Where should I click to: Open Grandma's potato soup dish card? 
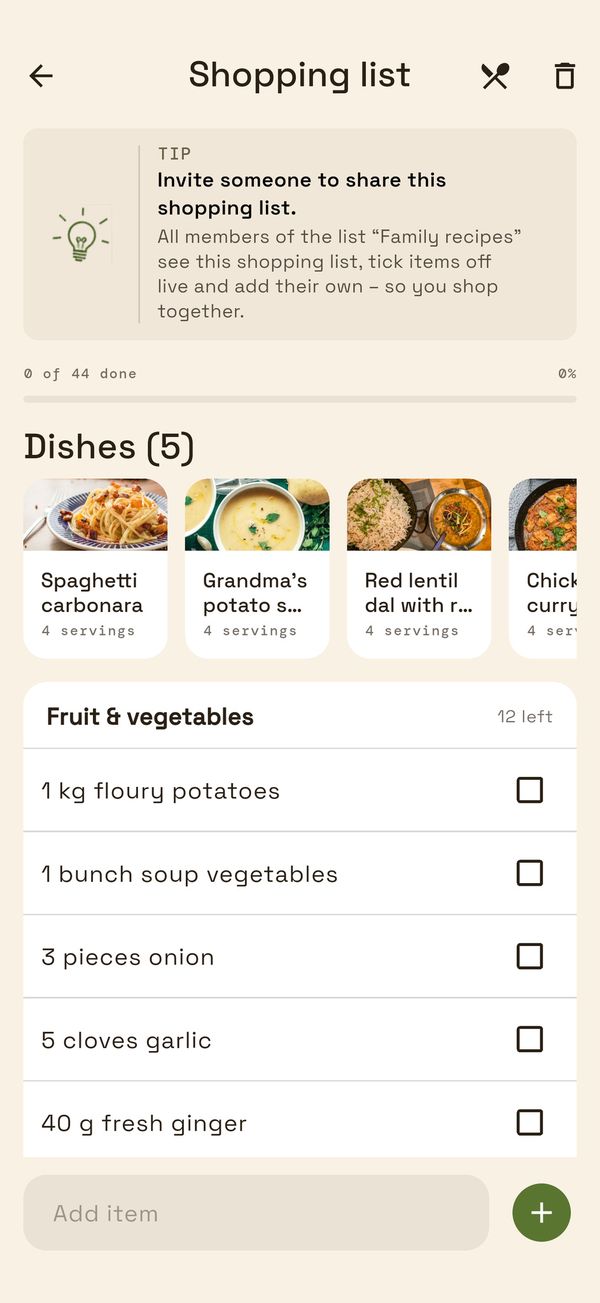(257, 568)
